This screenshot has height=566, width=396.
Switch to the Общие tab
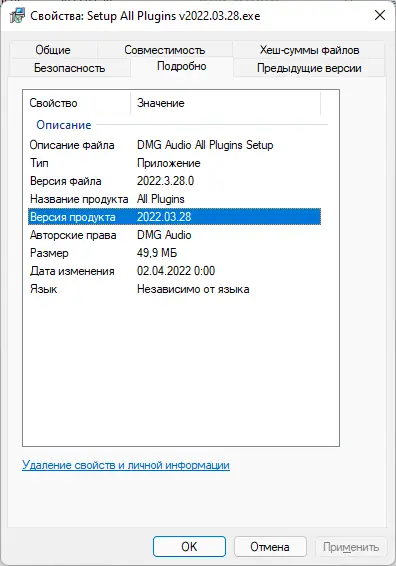pyautogui.click(x=53, y=50)
